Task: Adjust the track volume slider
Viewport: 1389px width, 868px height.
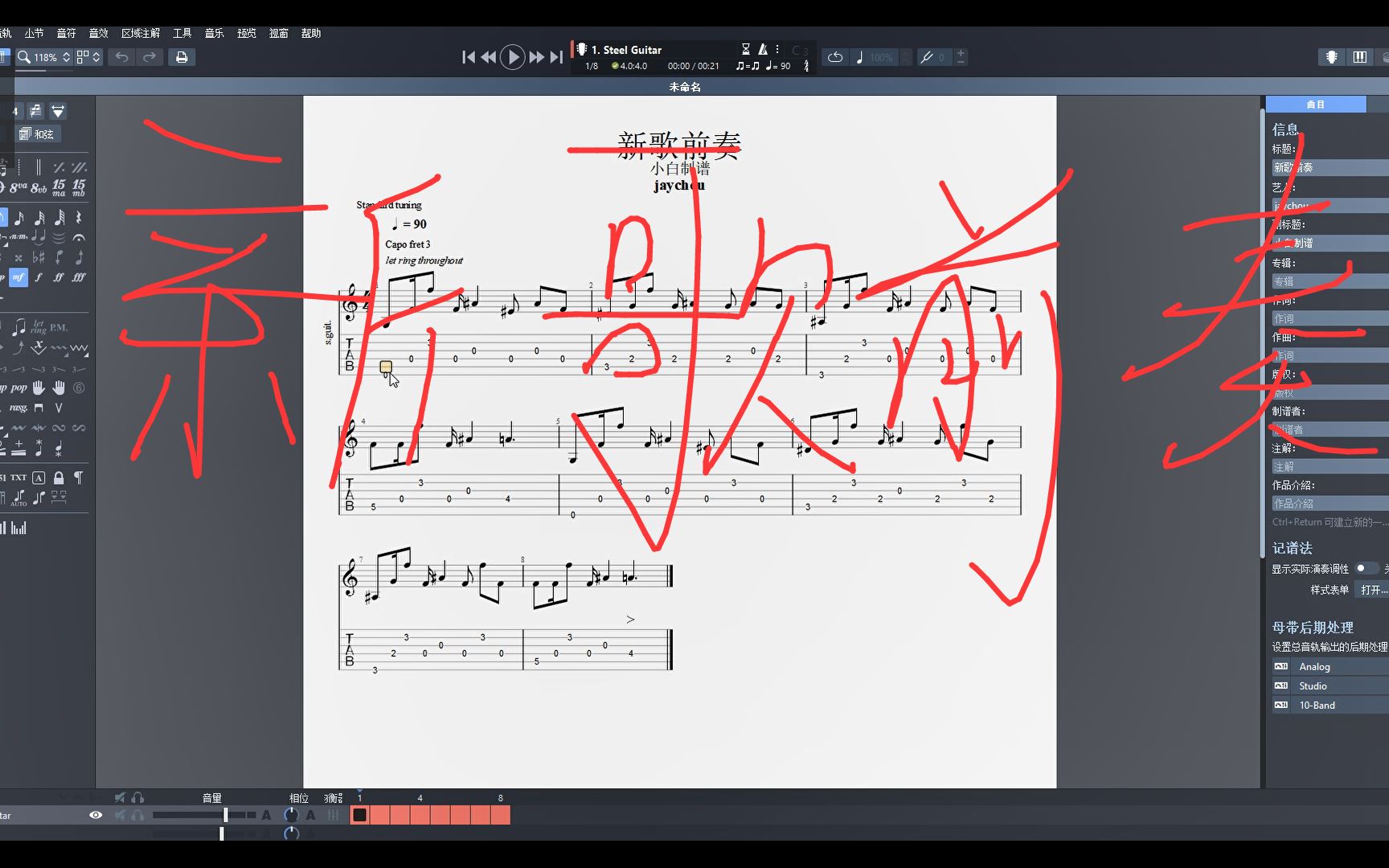Action: point(204,815)
